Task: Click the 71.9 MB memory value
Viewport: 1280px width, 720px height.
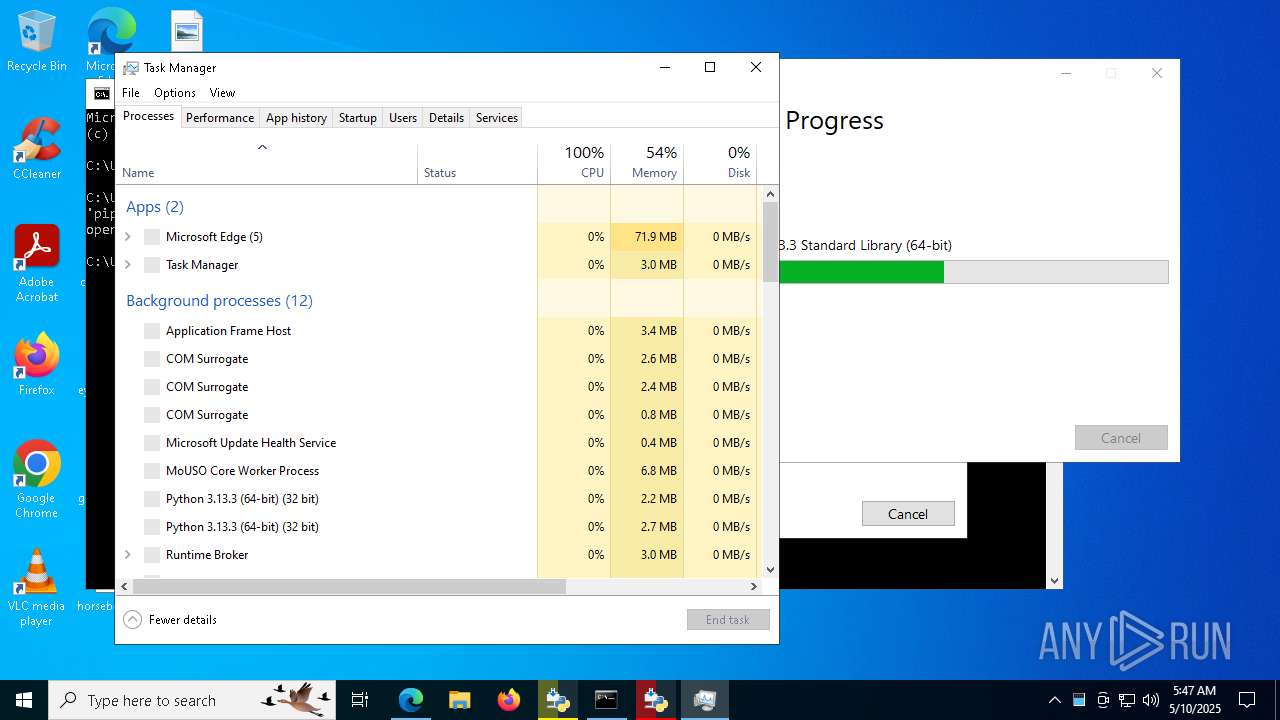Action: click(x=656, y=237)
